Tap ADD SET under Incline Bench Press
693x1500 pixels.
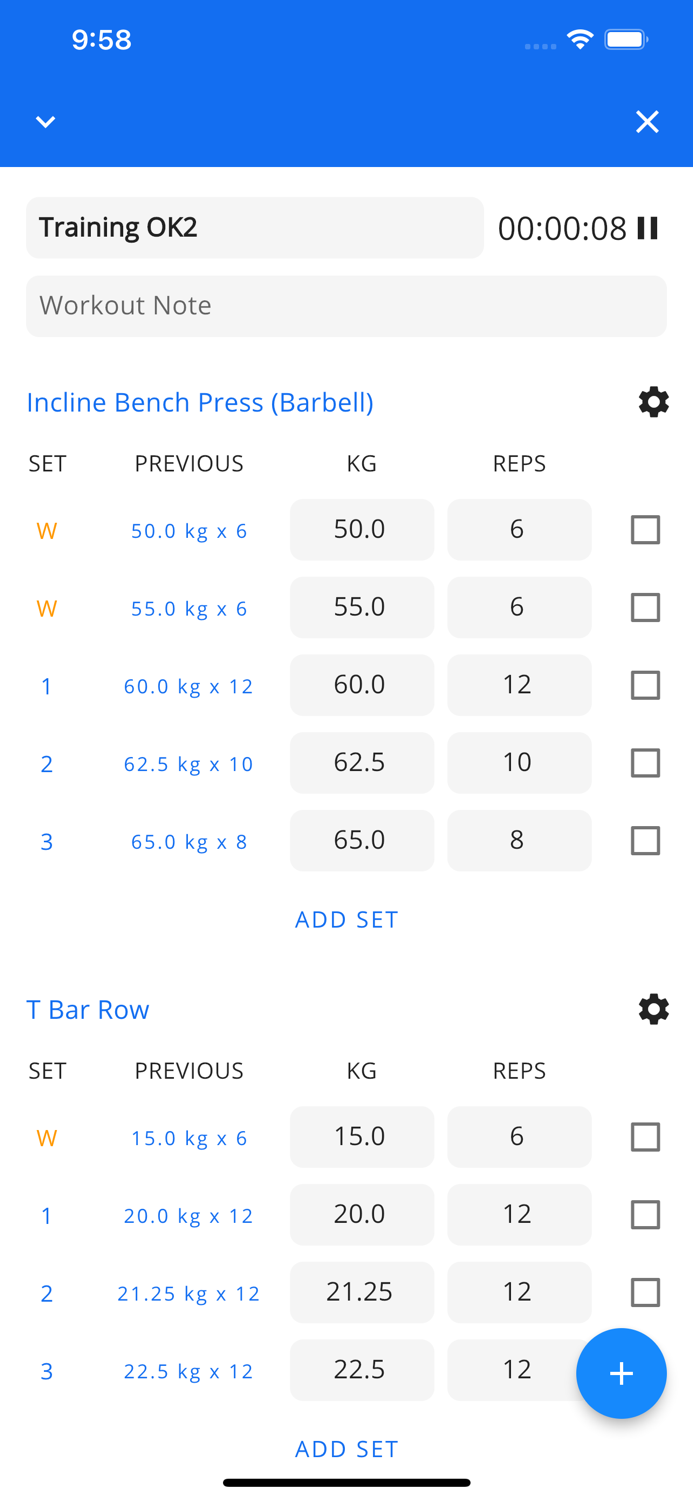click(346, 919)
